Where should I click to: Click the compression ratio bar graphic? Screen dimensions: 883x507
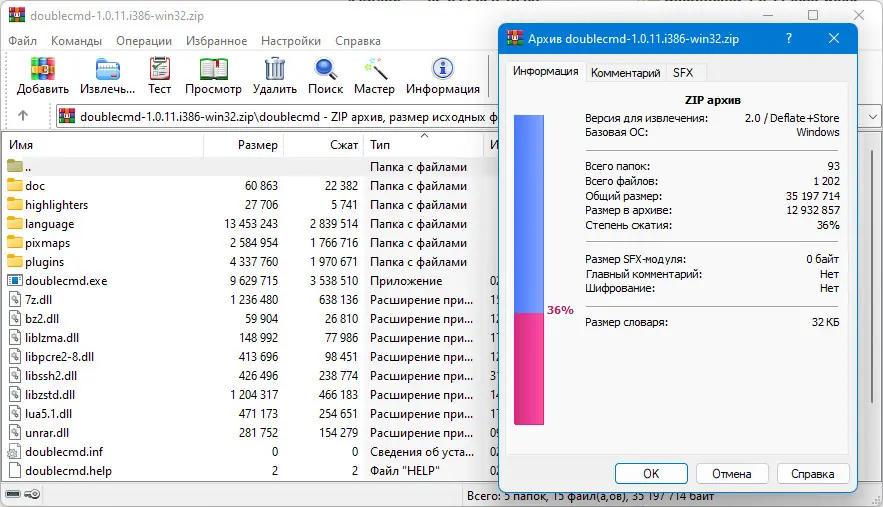tap(529, 270)
